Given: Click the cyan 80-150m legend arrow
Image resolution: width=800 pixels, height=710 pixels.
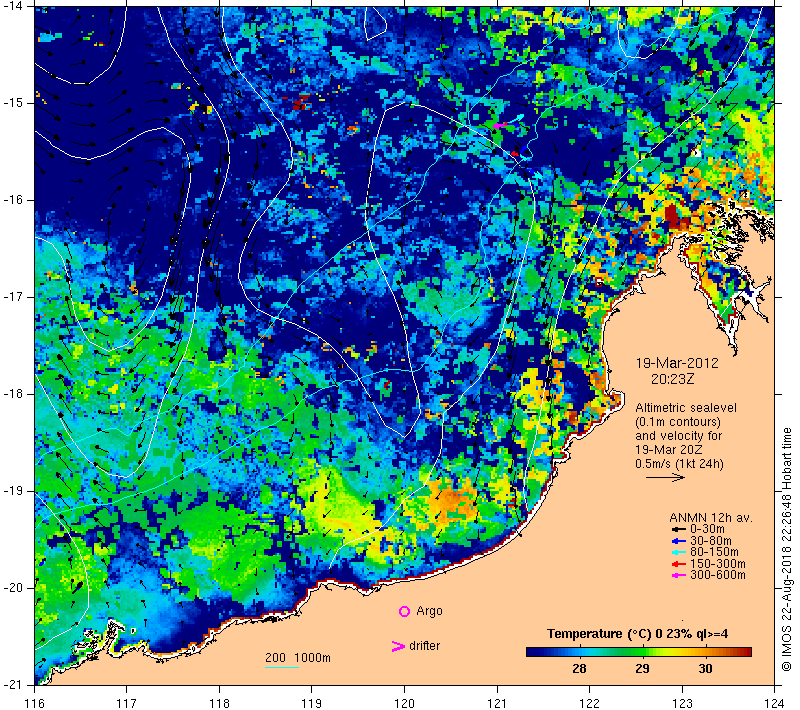Looking at the screenshot, I should 679,552.
